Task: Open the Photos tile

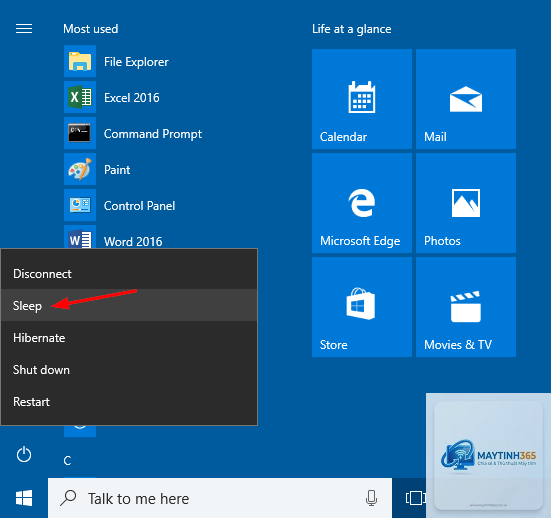Action: 466,203
